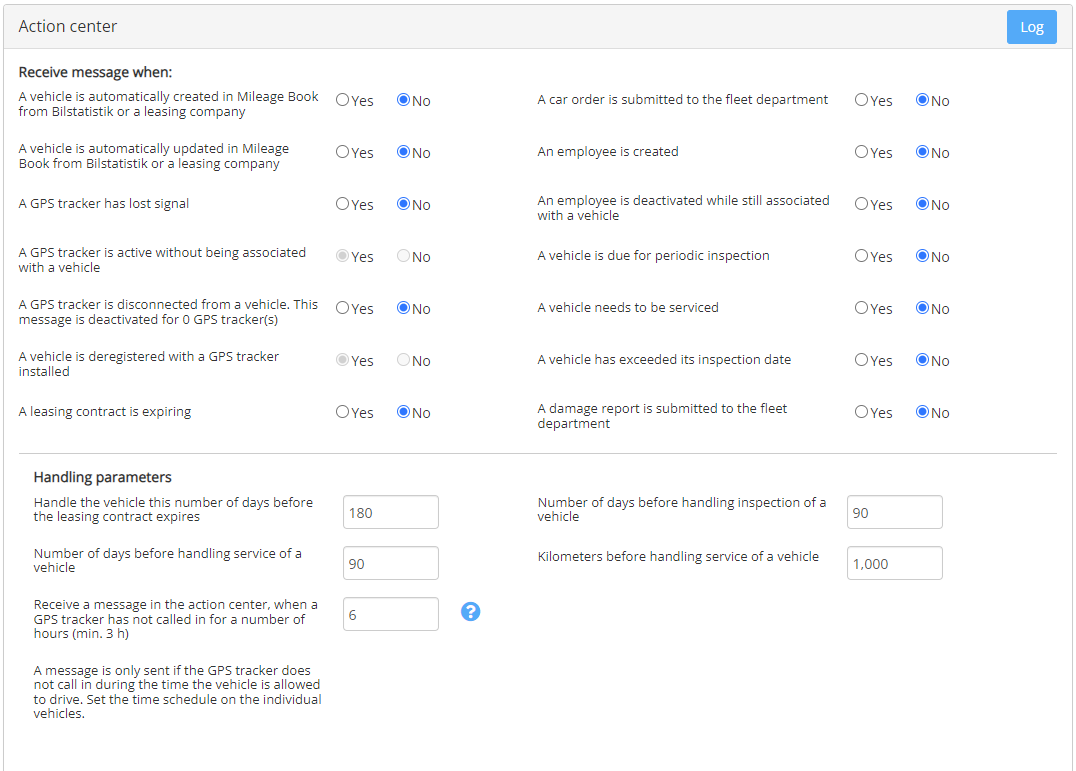The height and width of the screenshot is (771, 1076).
Task: Click the blue help question mark icon
Action: (x=470, y=611)
